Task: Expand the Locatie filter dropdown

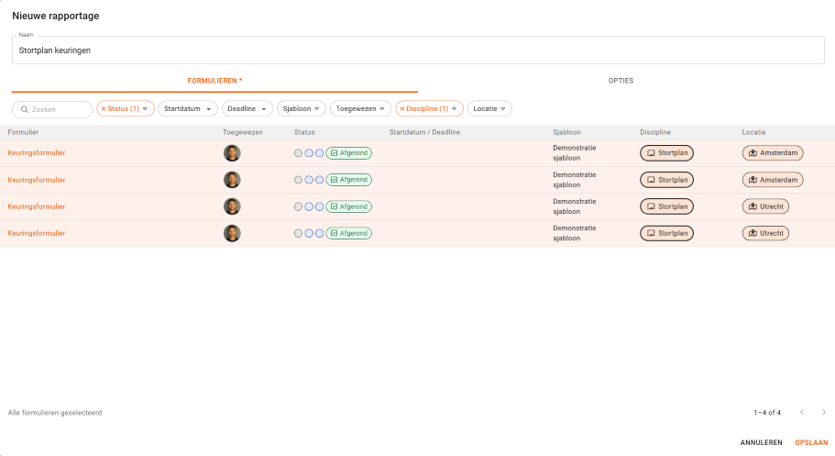Action: pyautogui.click(x=490, y=109)
